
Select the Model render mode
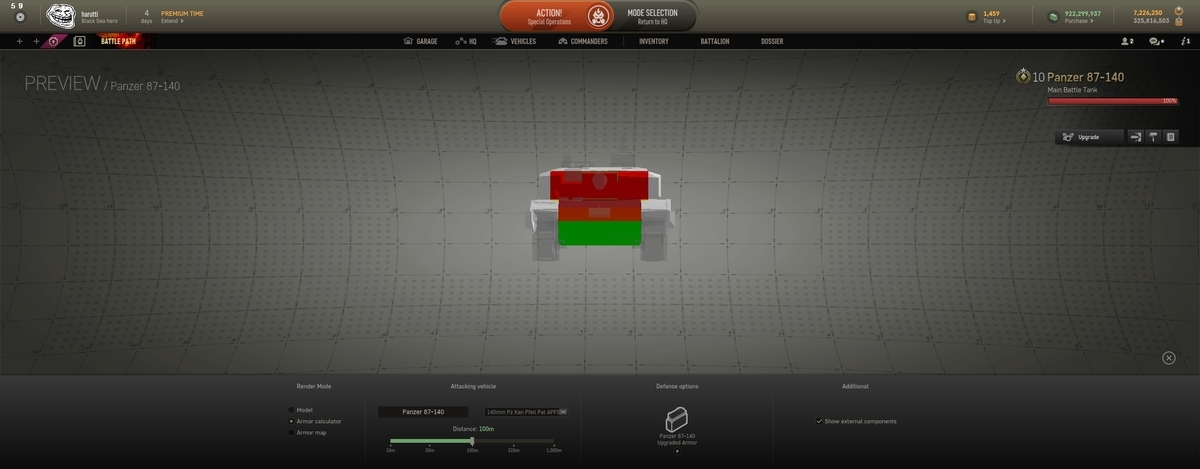300,410
